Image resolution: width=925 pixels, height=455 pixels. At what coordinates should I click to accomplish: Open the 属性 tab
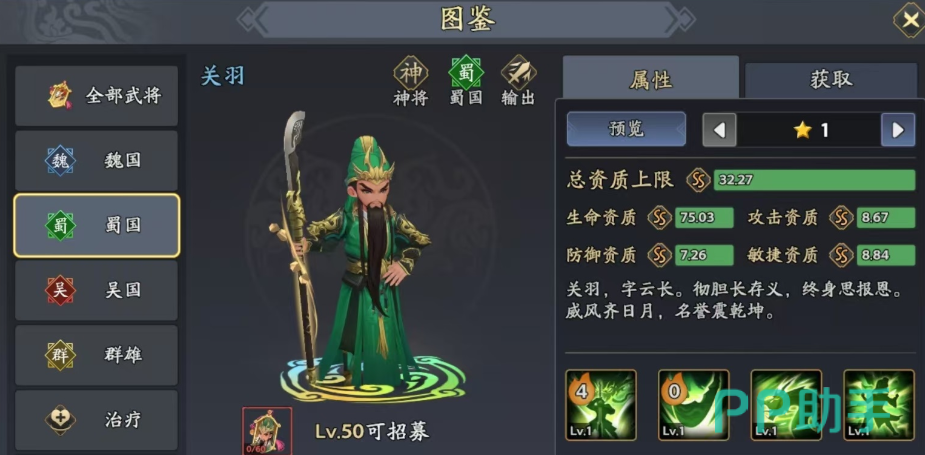[x=651, y=78]
